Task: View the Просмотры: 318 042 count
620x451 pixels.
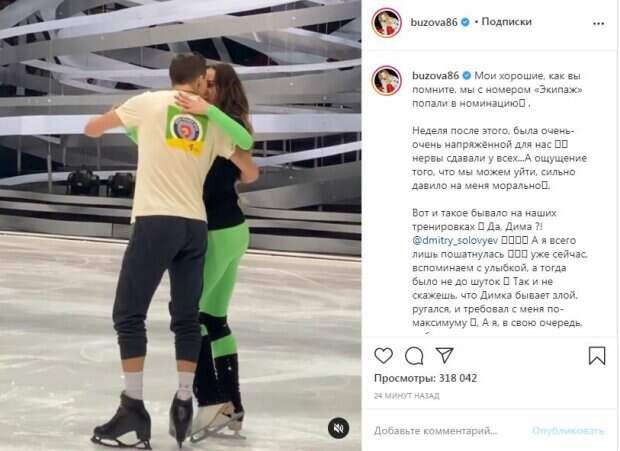Action: [x=425, y=378]
